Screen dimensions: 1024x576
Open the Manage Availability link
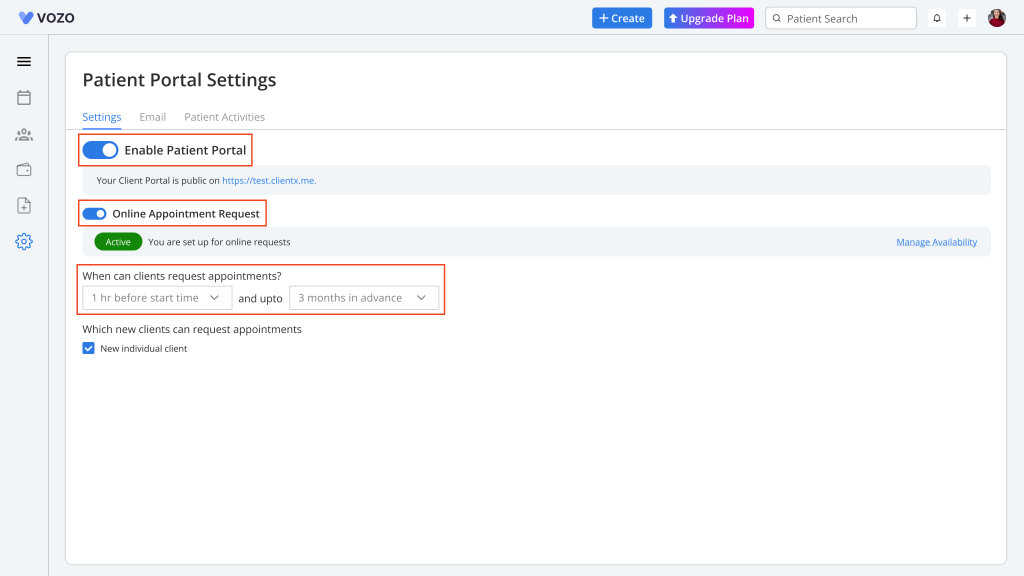coord(936,242)
